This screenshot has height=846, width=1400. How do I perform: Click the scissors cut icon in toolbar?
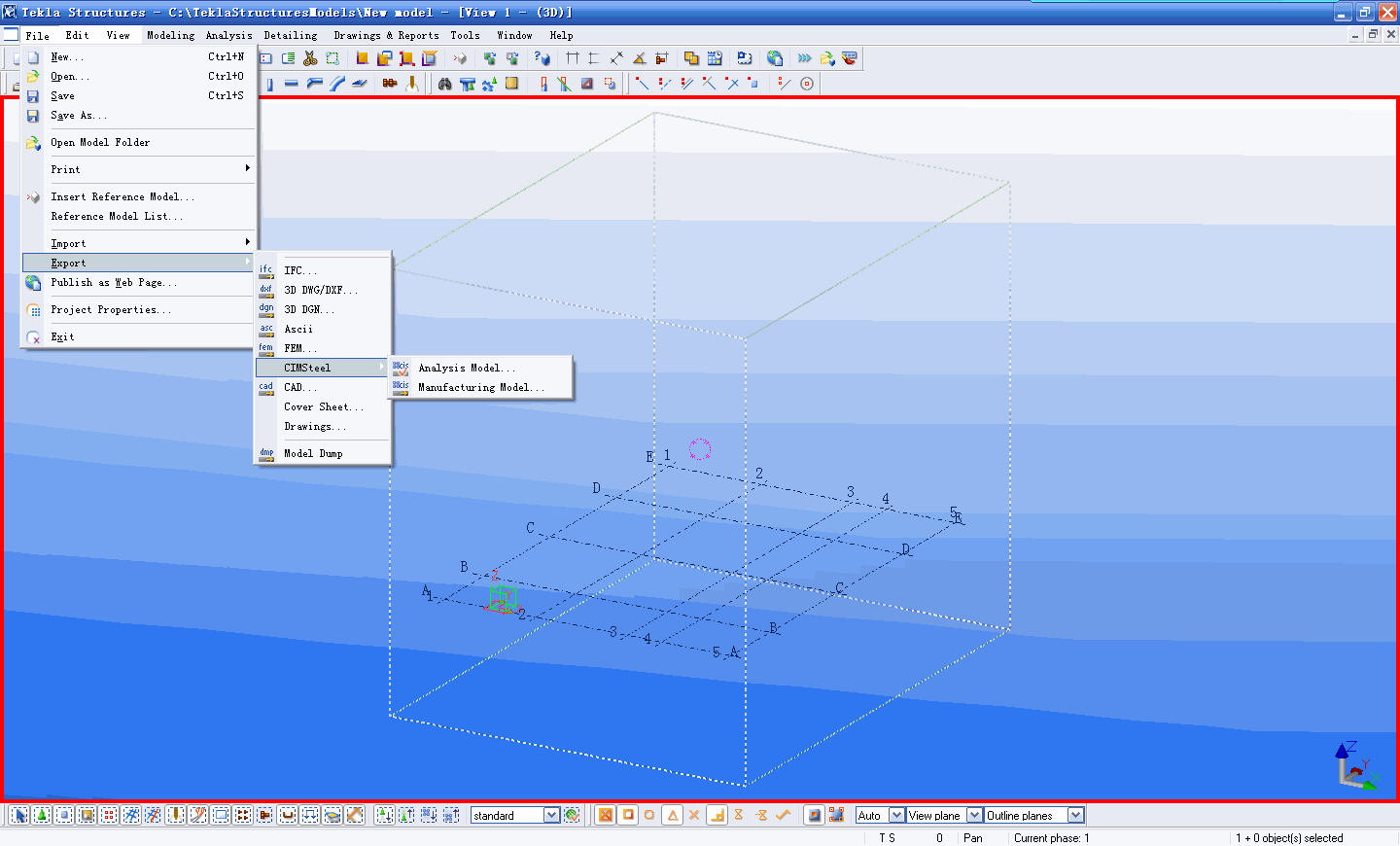coord(310,58)
